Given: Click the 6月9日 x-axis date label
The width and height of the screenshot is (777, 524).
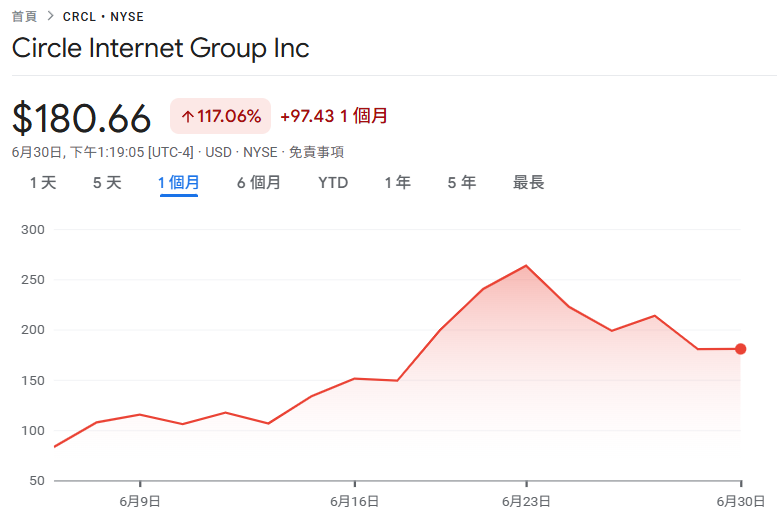Looking at the screenshot, I should coord(140,501).
